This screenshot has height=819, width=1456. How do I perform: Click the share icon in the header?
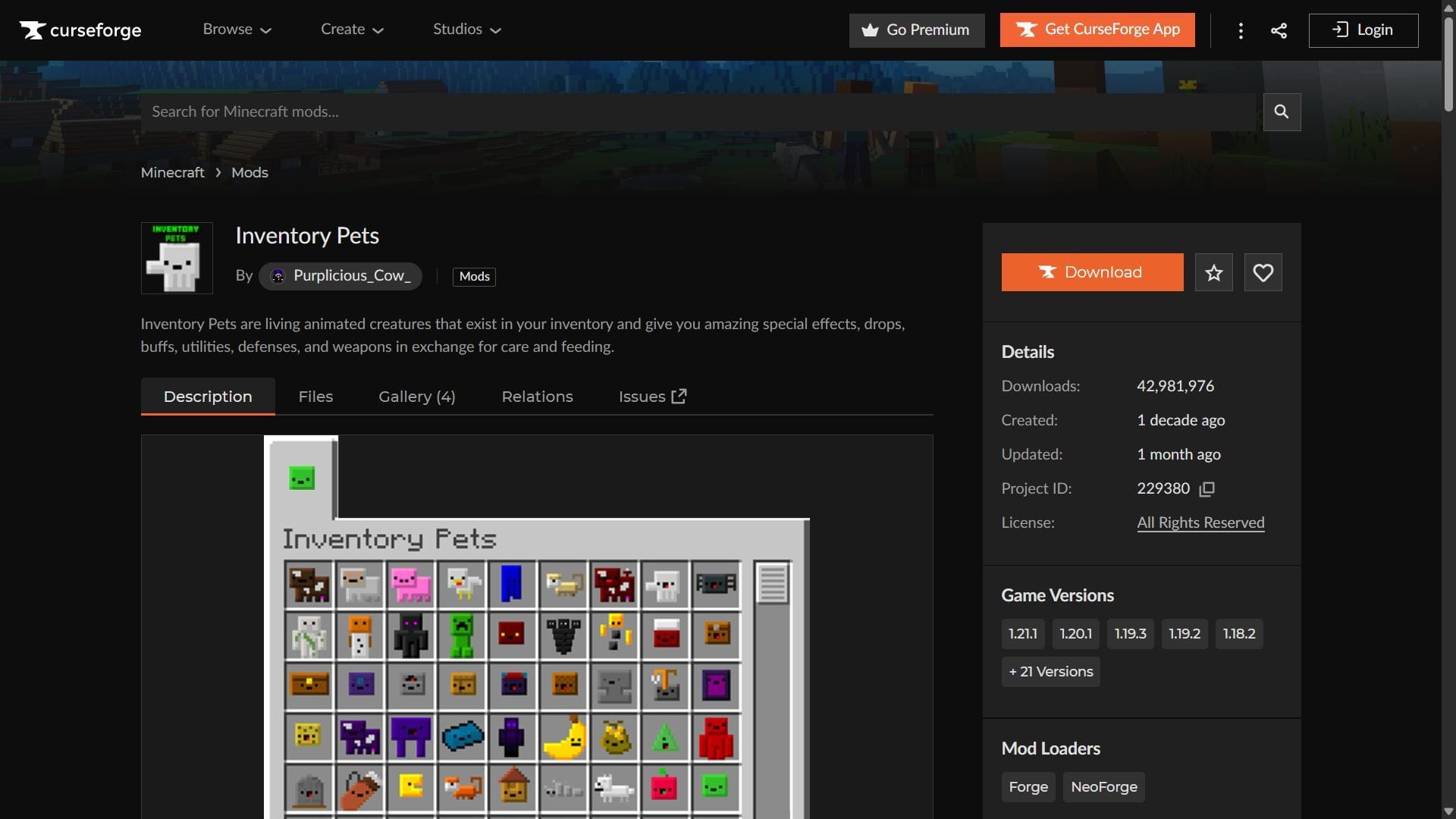point(1279,30)
